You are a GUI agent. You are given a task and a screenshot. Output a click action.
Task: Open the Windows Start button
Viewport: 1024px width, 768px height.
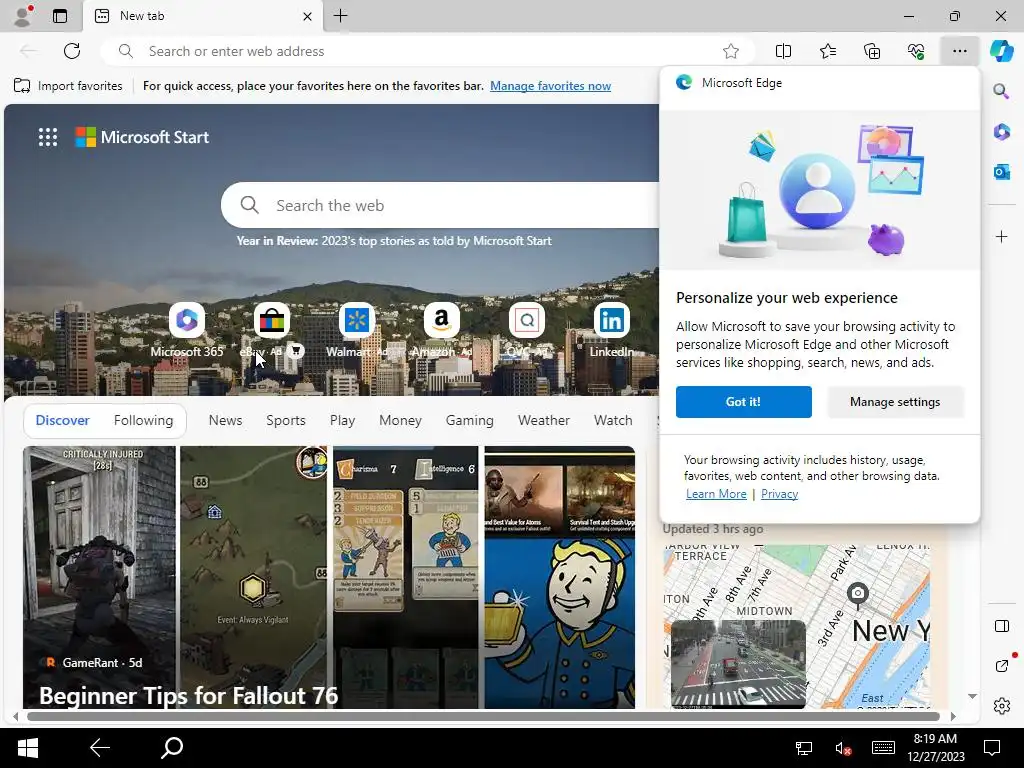tap(27, 748)
